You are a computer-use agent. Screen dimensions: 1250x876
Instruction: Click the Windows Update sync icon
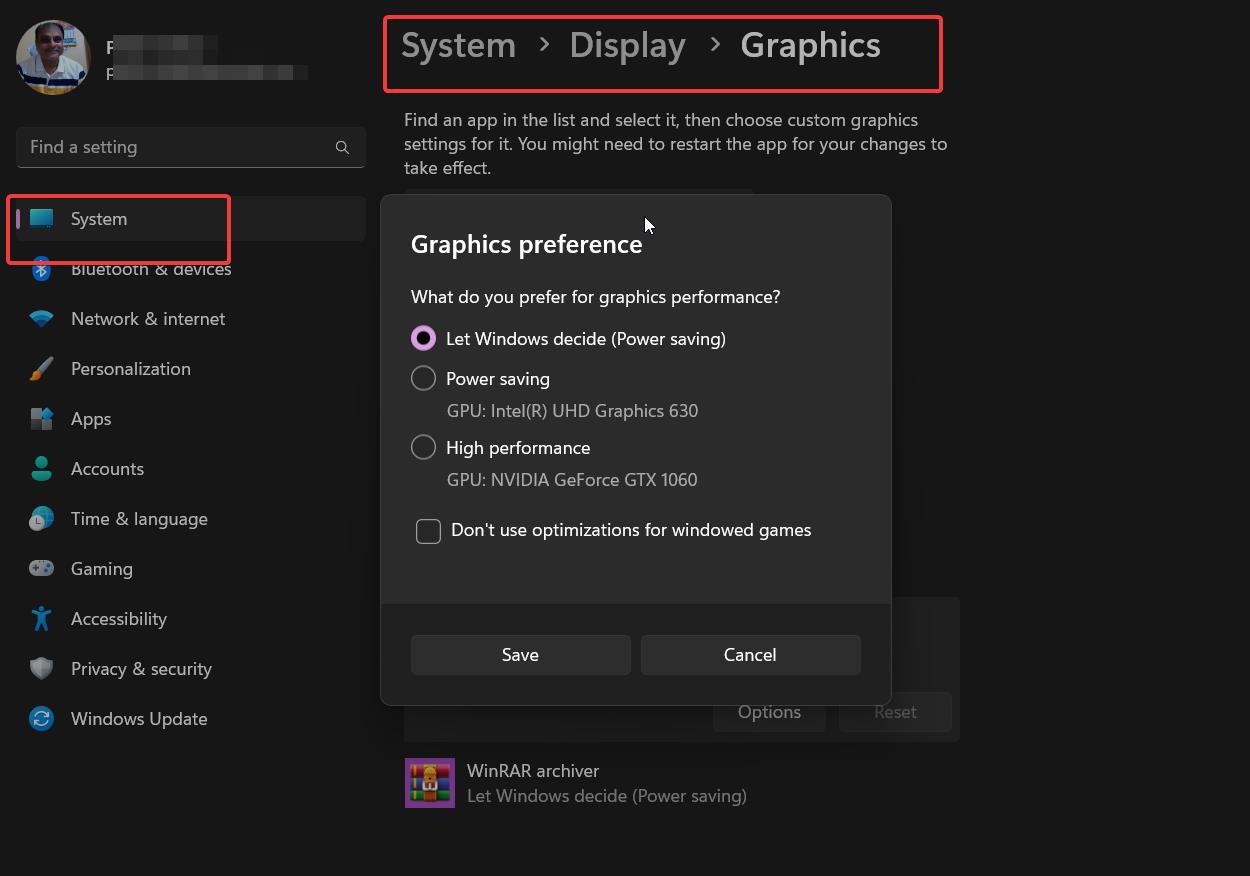pos(41,719)
